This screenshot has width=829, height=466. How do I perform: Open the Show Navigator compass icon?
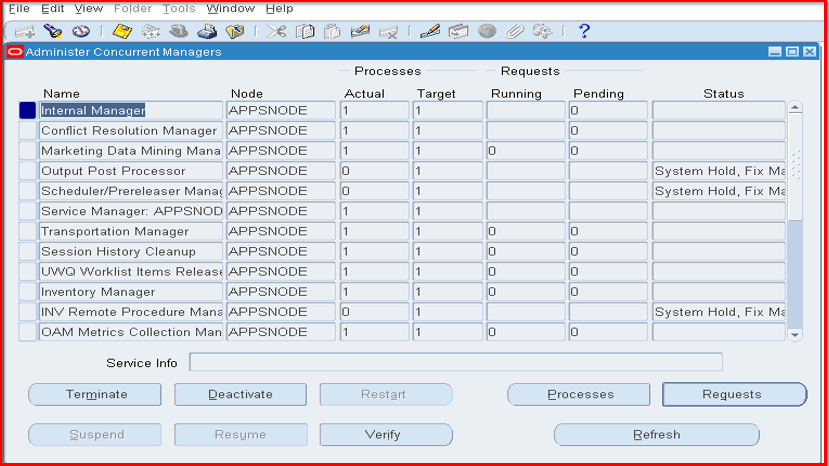point(81,31)
